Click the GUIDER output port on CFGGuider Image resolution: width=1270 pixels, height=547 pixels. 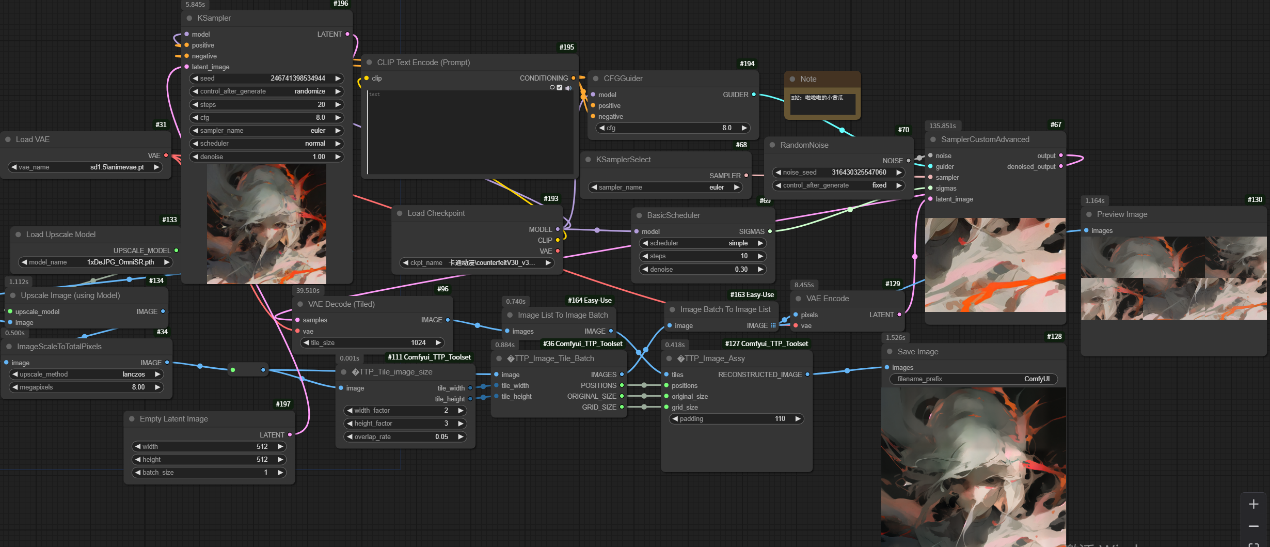[x=753, y=95]
